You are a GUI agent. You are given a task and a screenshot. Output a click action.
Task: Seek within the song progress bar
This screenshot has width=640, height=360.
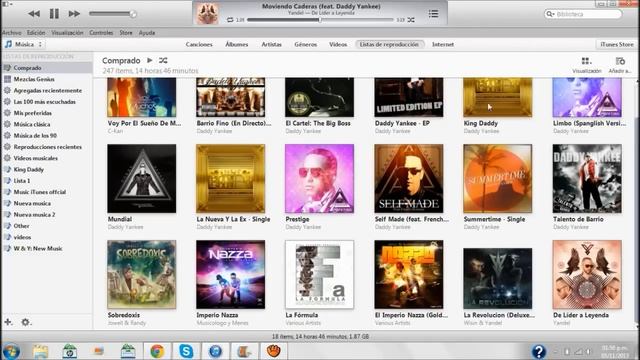320,20
